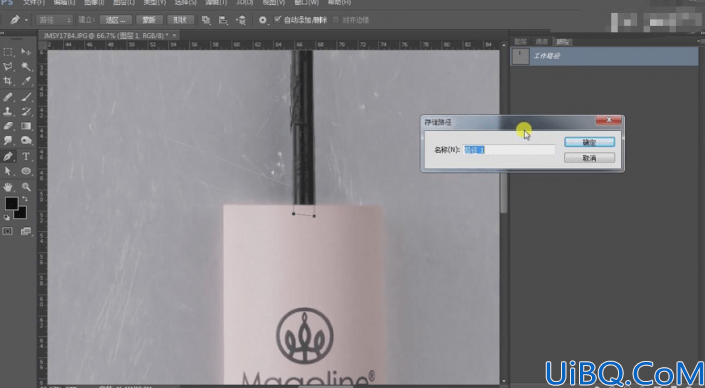Open the Type menu
The height and width of the screenshot is (388, 705).
[x=154, y=3]
